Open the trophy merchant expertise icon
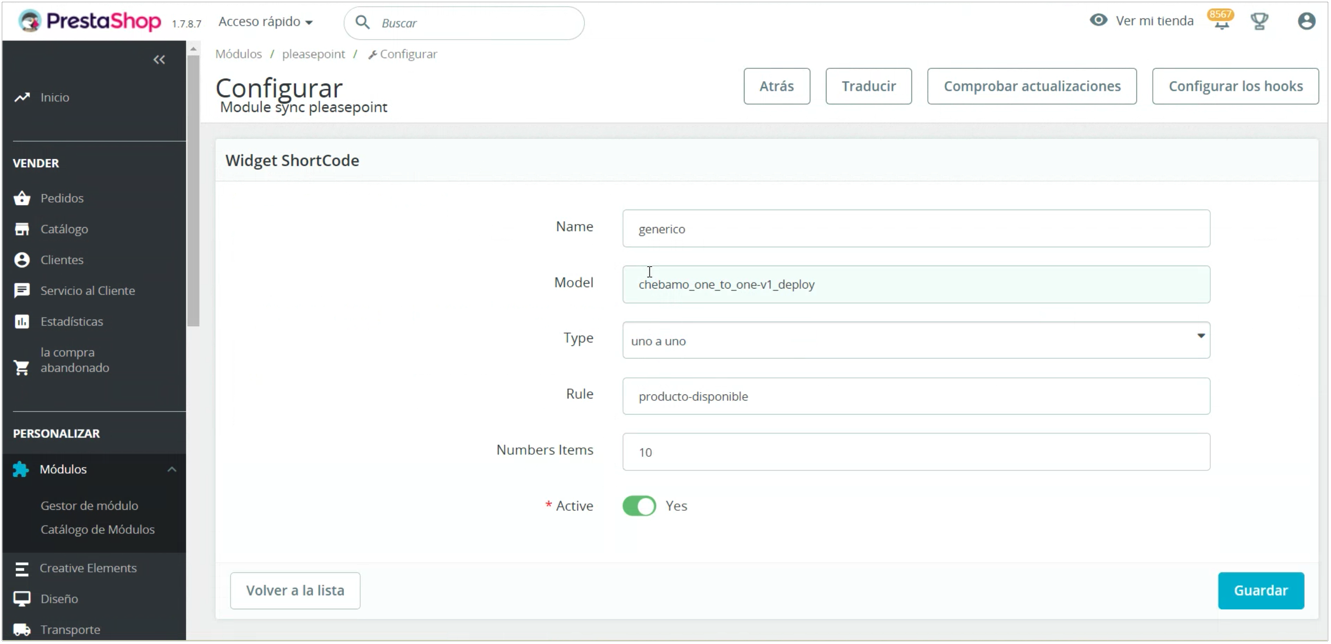The height and width of the screenshot is (644, 1331). click(1260, 22)
